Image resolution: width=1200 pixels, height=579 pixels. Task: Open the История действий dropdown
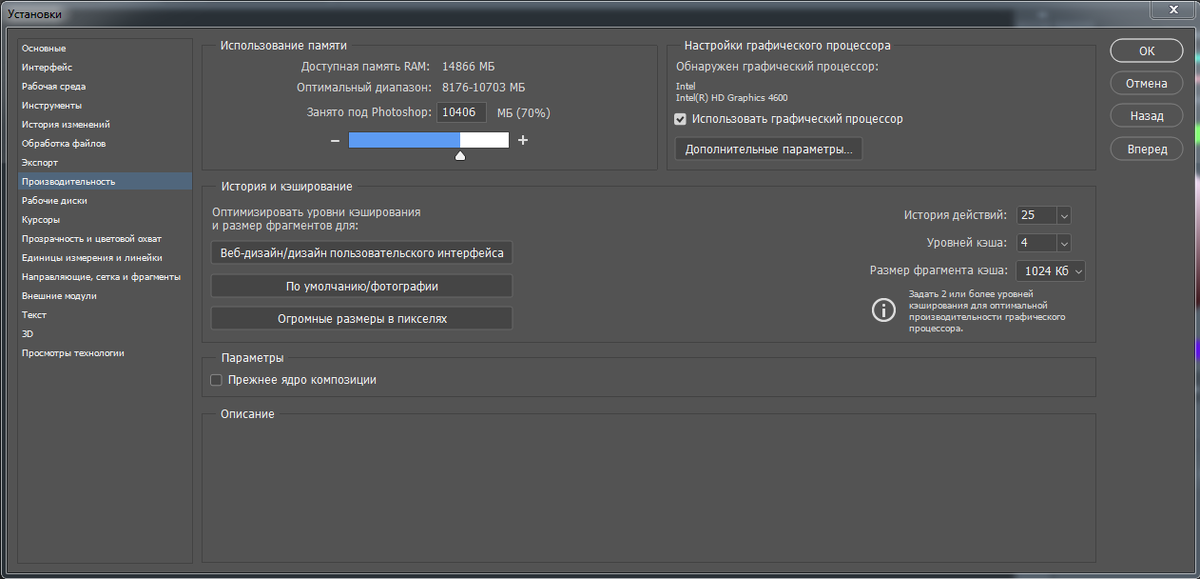pyautogui.click(x=1063, y=215)
